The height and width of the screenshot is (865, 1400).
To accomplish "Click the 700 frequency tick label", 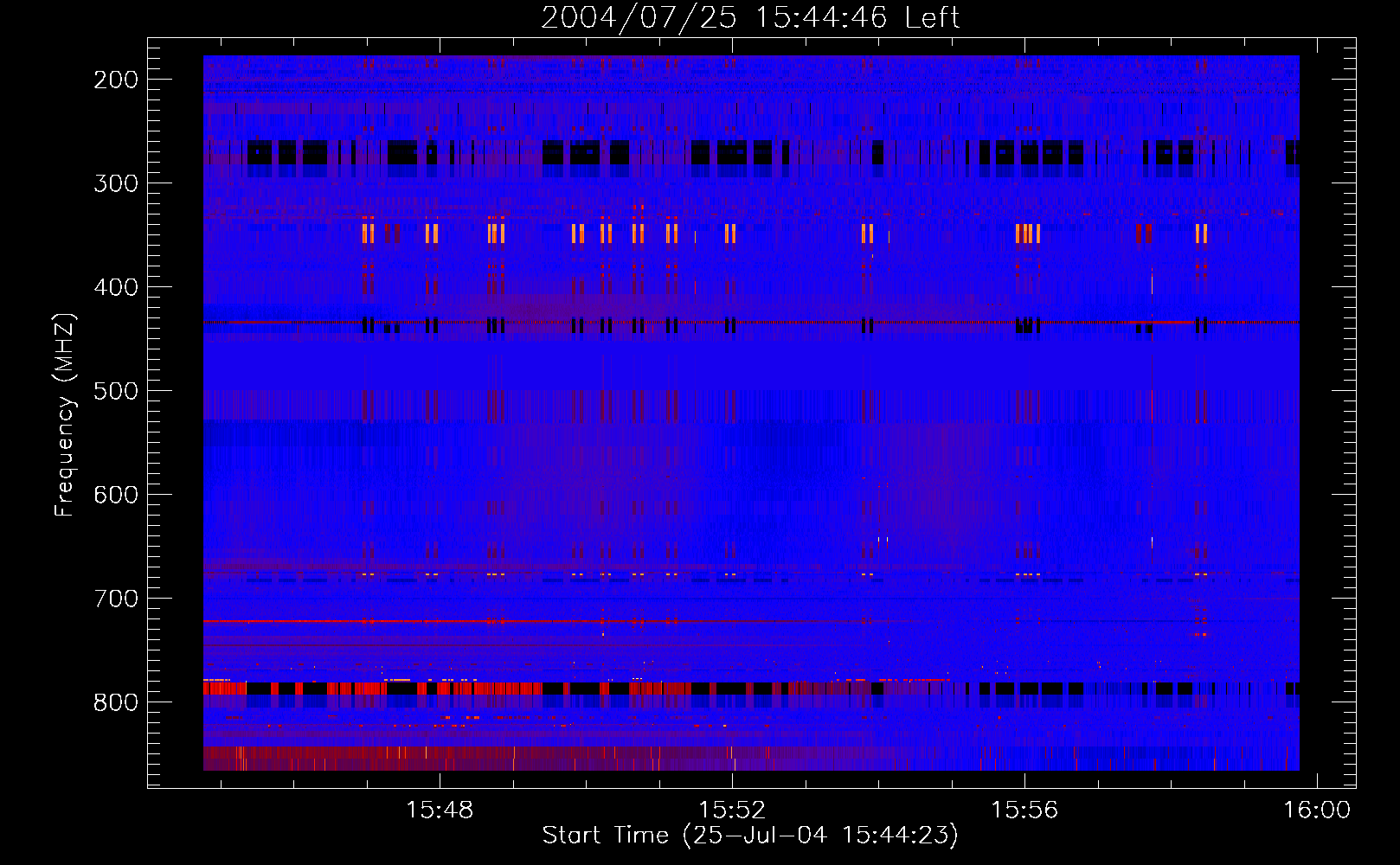I will 116,599.
